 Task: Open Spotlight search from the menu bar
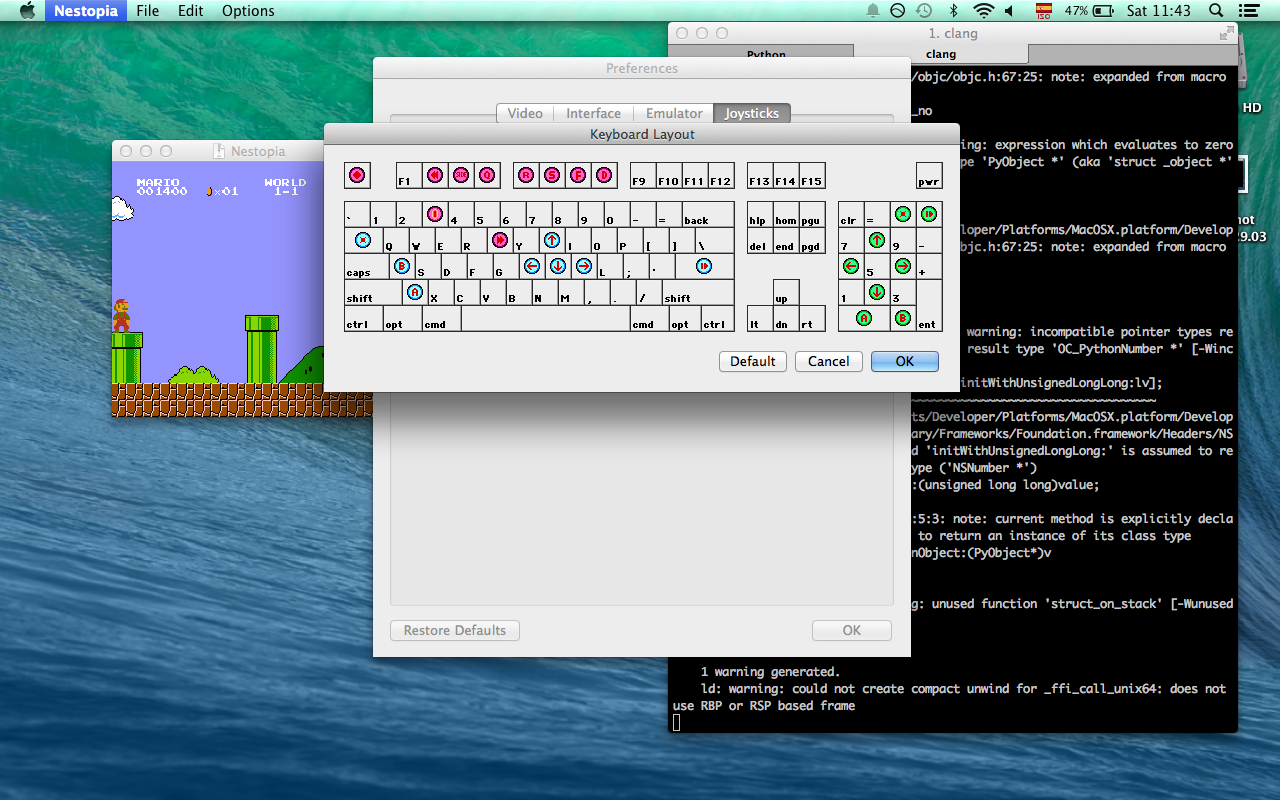1214,11
